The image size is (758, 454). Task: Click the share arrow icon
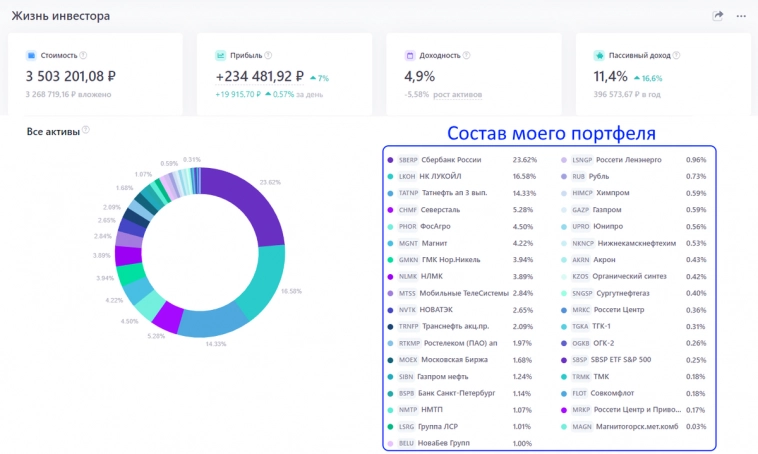717,16
